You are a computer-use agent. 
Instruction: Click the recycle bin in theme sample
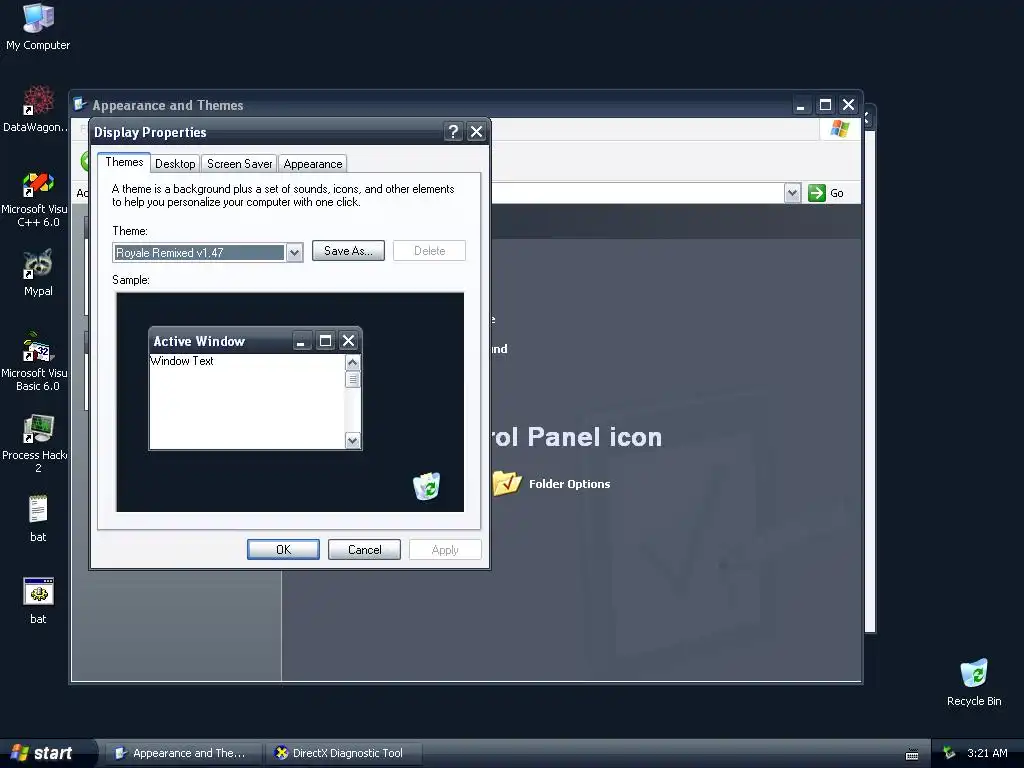426,486
